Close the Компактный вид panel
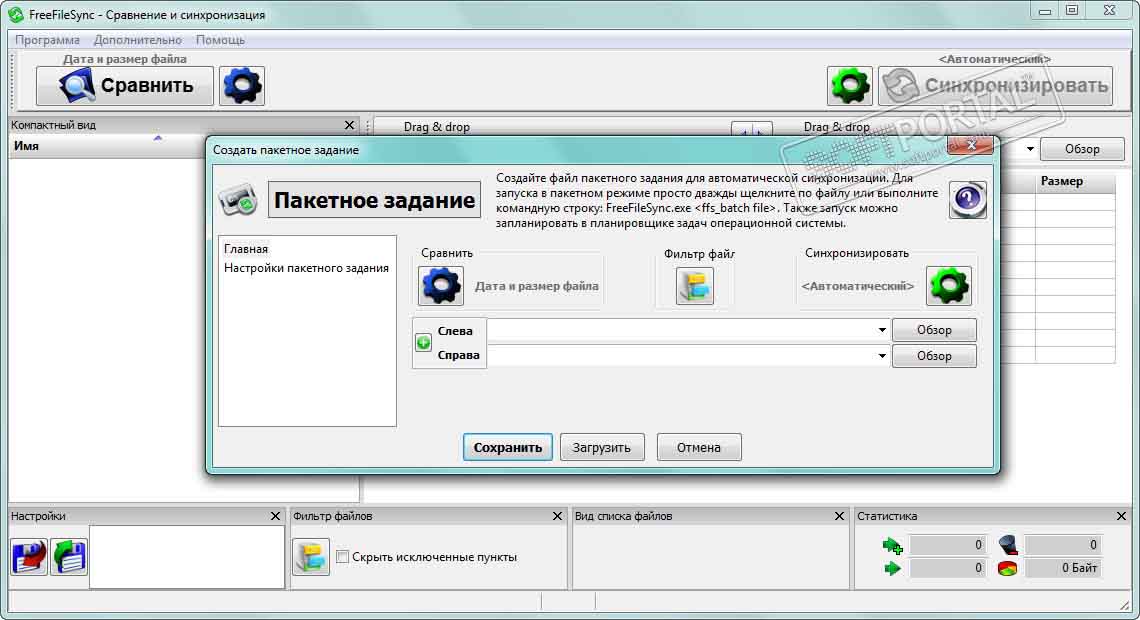This screenshot has width=1140, height=620. pyautogui.click(x=349, y=125)
